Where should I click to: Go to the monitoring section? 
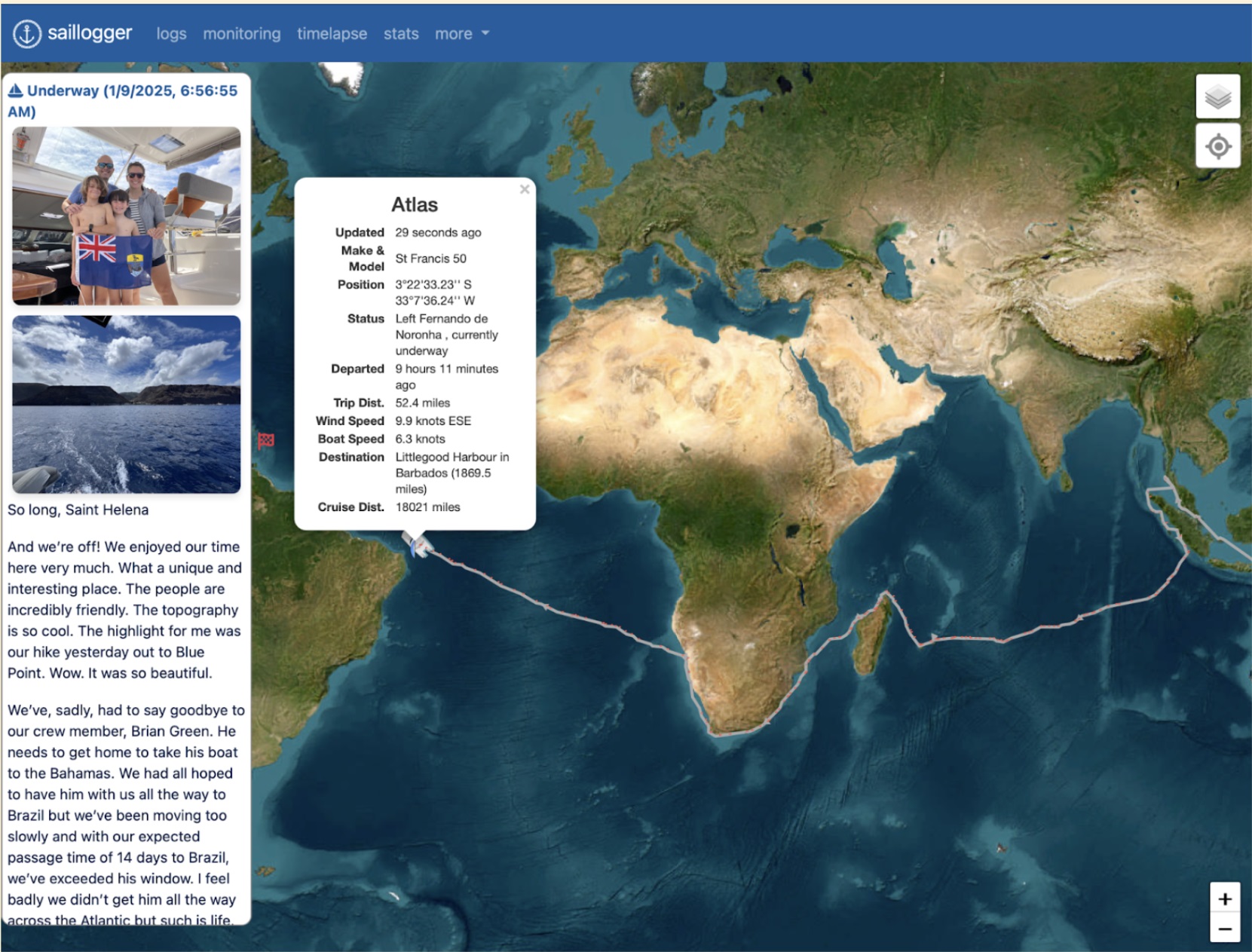click(x=241, y=34)
